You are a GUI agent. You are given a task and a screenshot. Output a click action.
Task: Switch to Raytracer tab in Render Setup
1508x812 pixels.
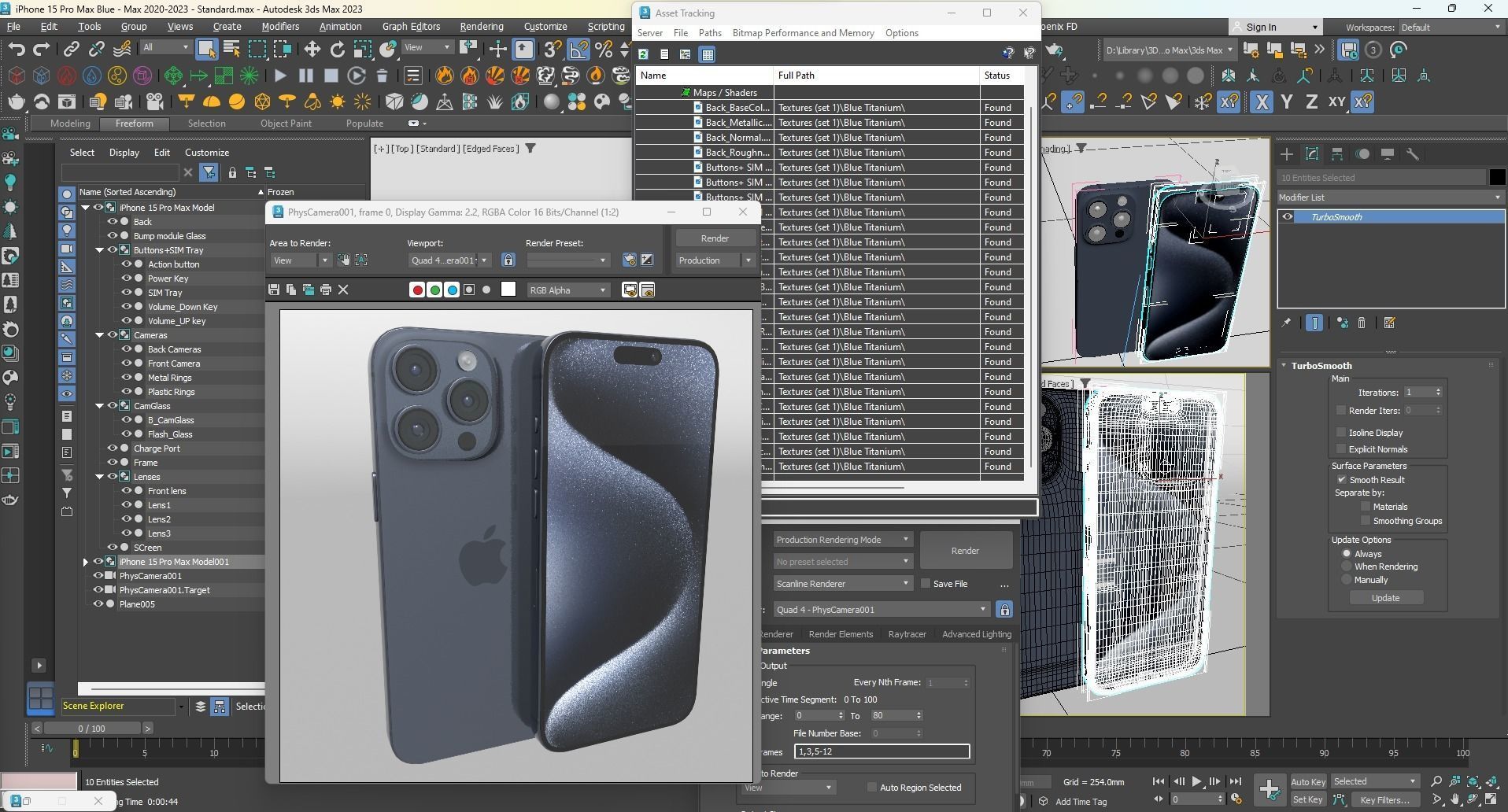click(x=907, y=634)
